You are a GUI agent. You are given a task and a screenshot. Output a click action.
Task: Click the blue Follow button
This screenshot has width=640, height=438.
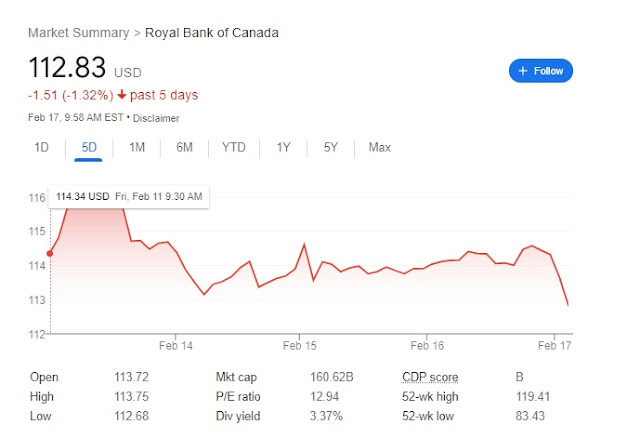[x=540, y=71]
